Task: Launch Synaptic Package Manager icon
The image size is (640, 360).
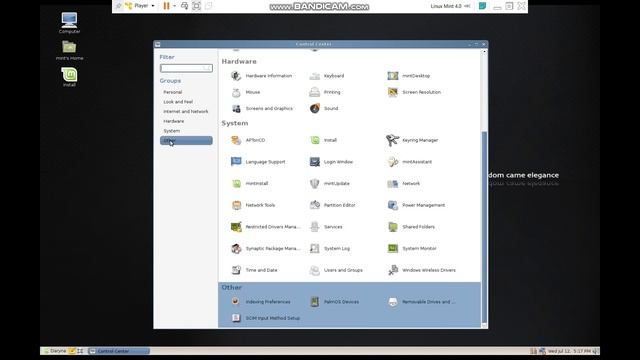Action: [x=236, y=248]
